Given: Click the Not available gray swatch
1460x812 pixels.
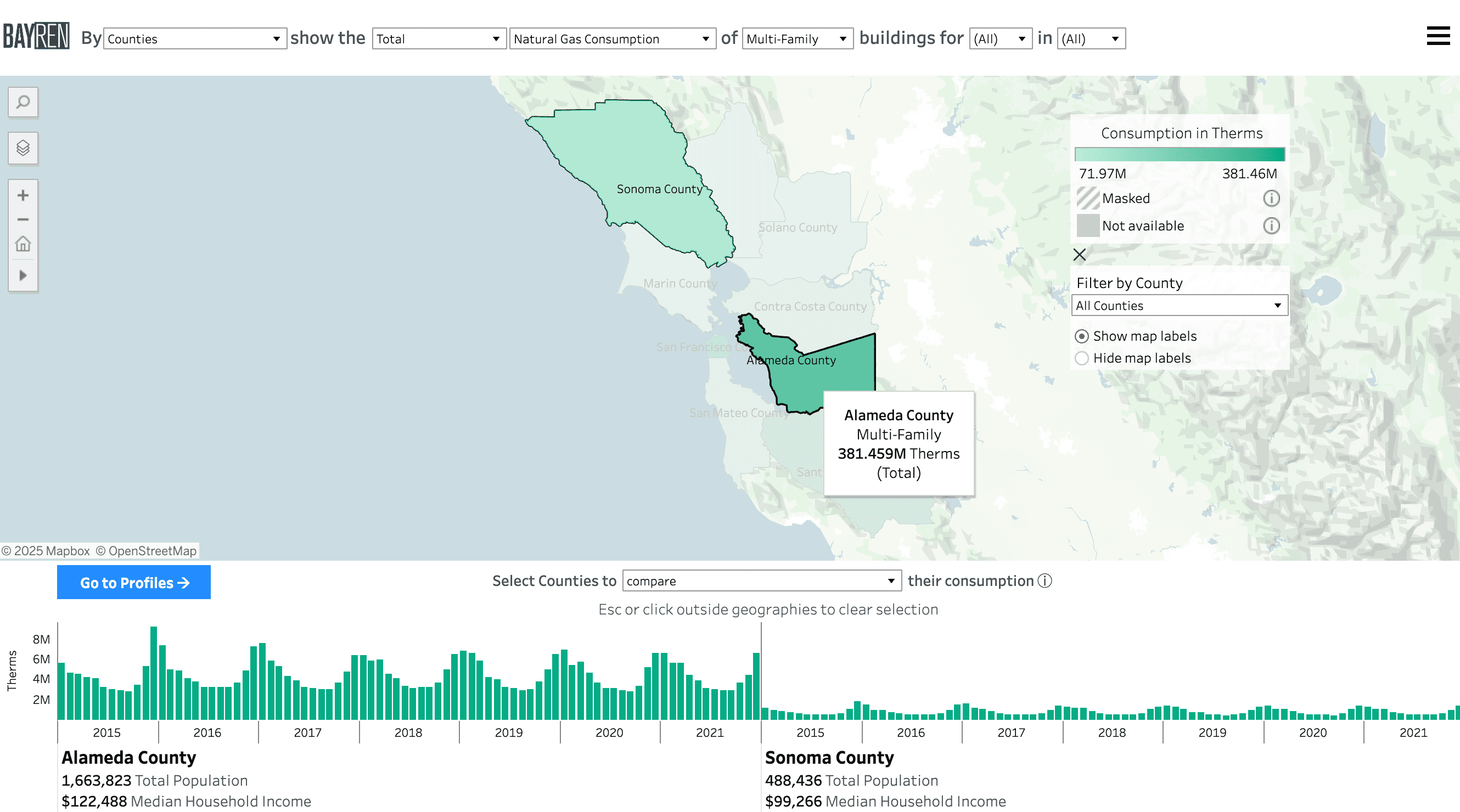Looking at the screenshot, I should click(x=1088, y=225).
